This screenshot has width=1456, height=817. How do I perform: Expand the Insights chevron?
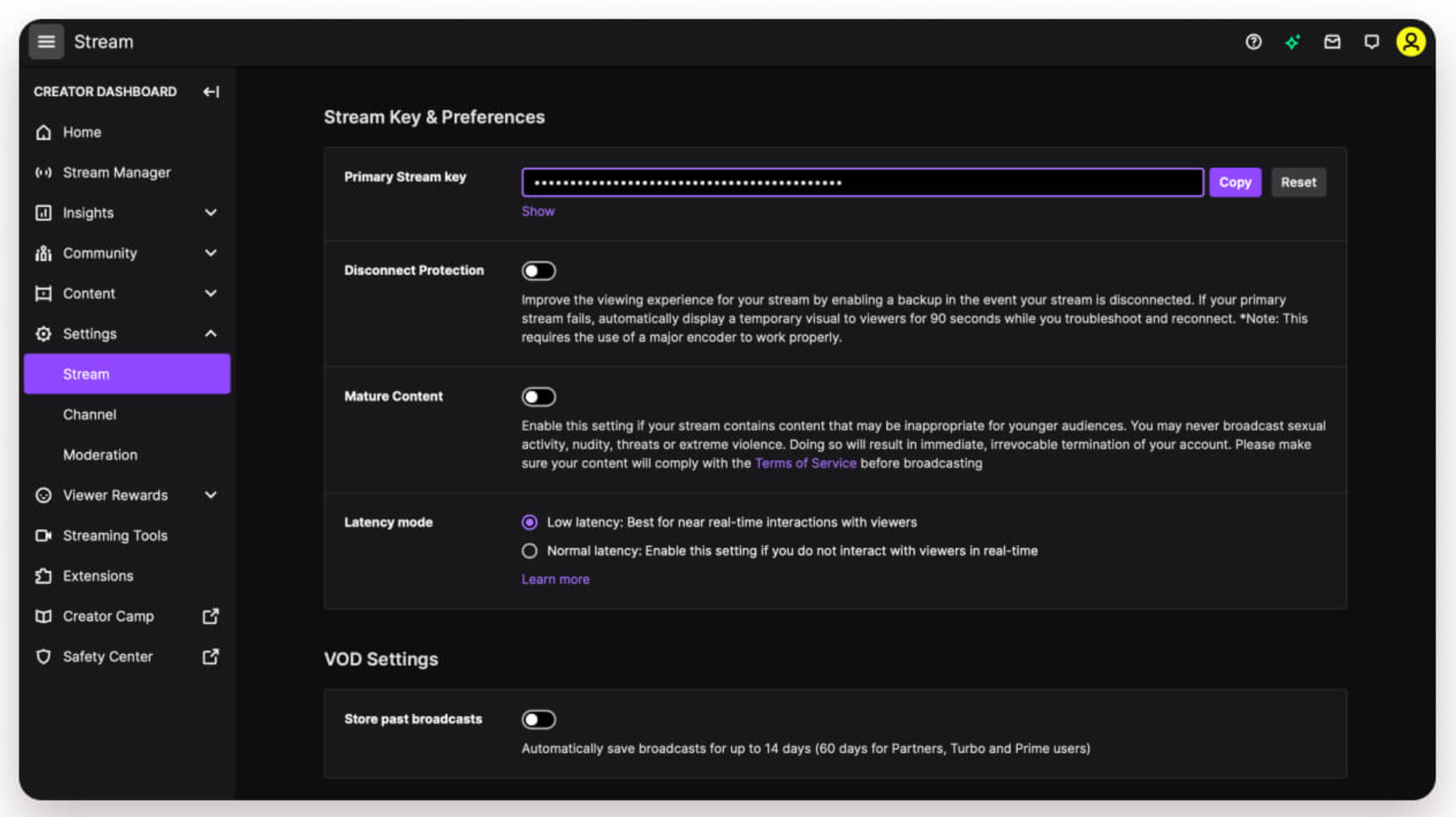pyautogui.click(x=211, y=213)
